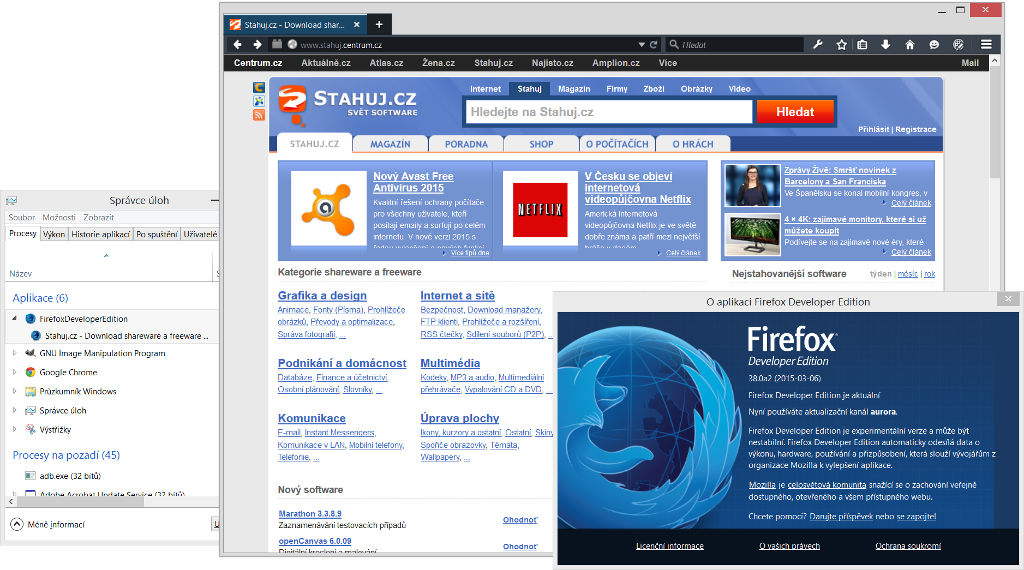Image resolution: width=1024 pixels, height=570 pixels.
Task: Click the Firefox Hledat search box
Action: (735, 44)
